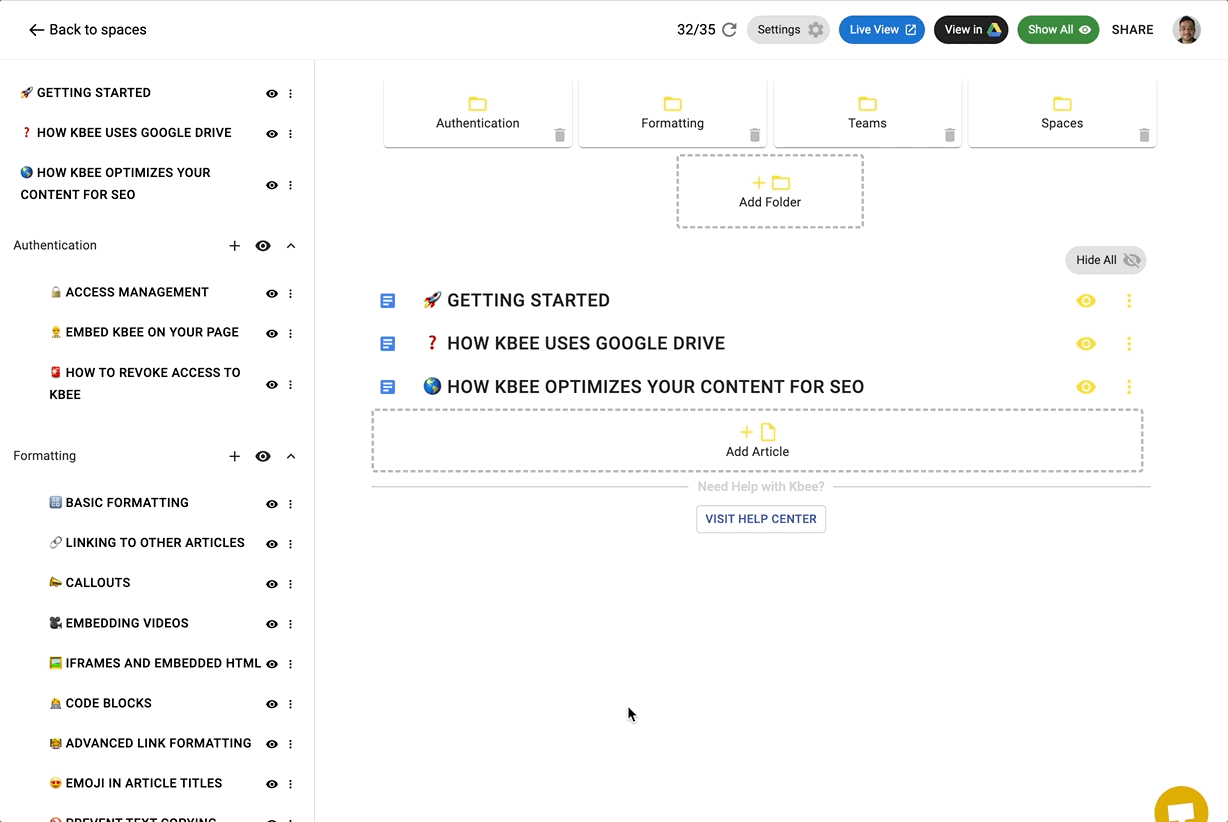Open the user profile avatar
This screenshot has width=1228, height=822.
[x=1186, y=30]
